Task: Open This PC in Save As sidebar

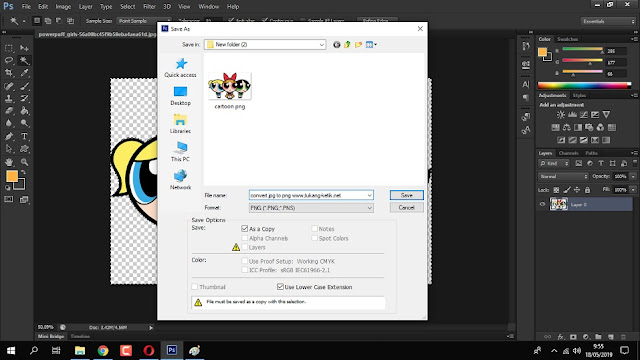Action: pos(180,152)
